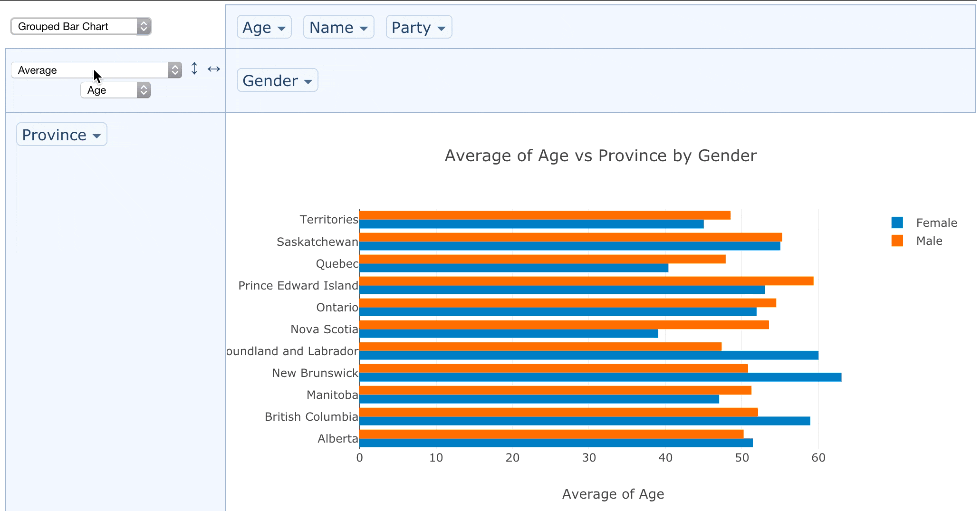Viewport: 977px width, 511px height.
Task: Toggle the Female series in the legend
Action: (936, 223)
